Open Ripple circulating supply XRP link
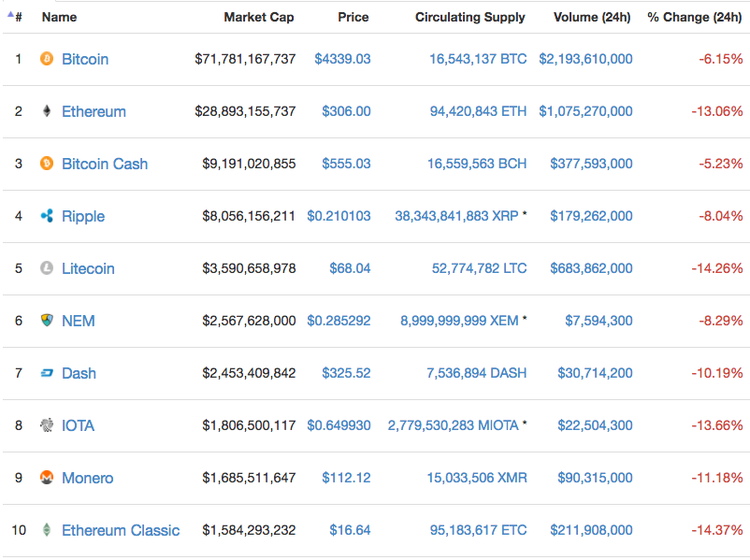This screenshot has height=560, width=750. tap(456, 216)
